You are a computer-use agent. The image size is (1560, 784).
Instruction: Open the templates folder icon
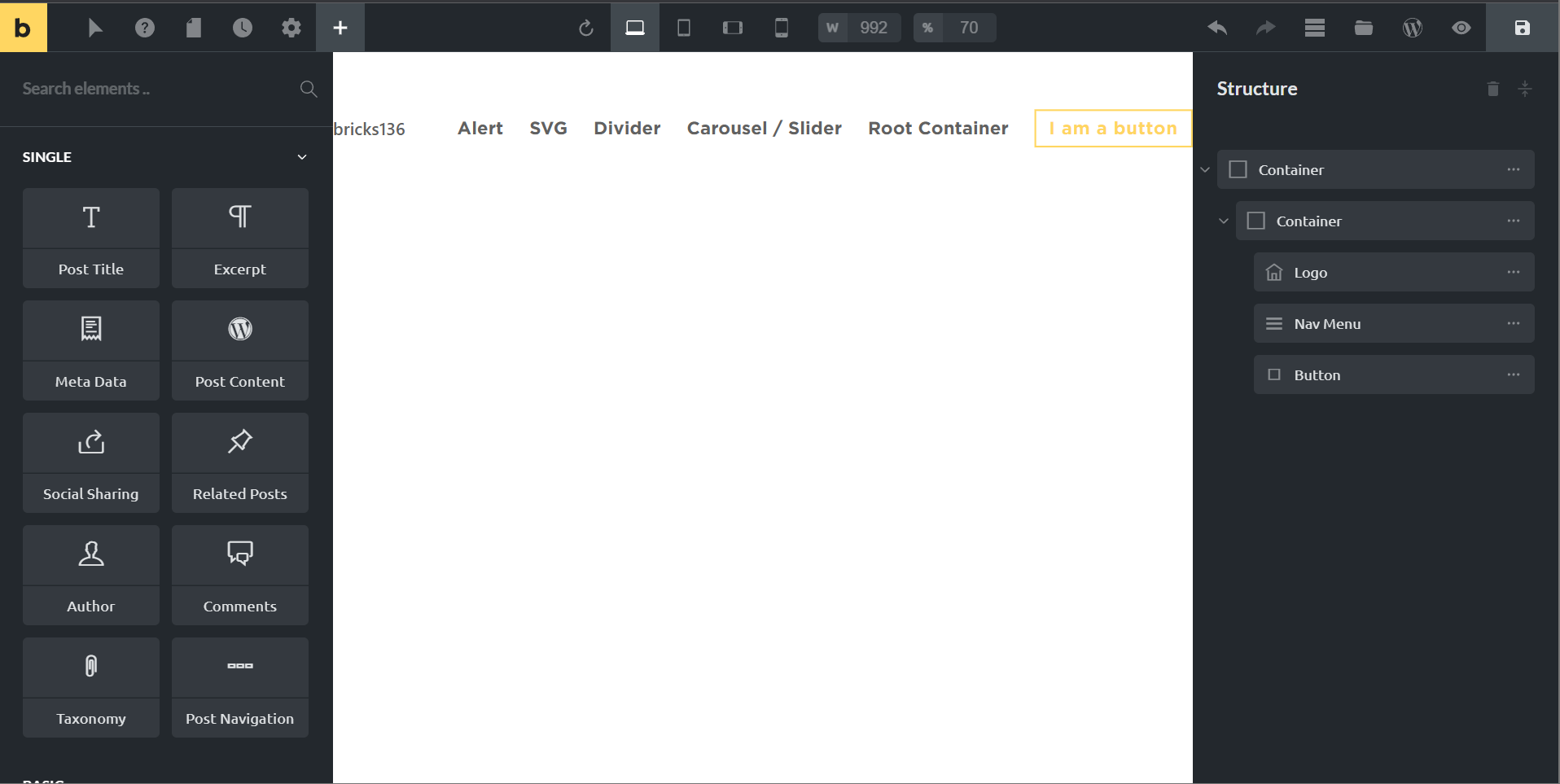click(1364, 28)
